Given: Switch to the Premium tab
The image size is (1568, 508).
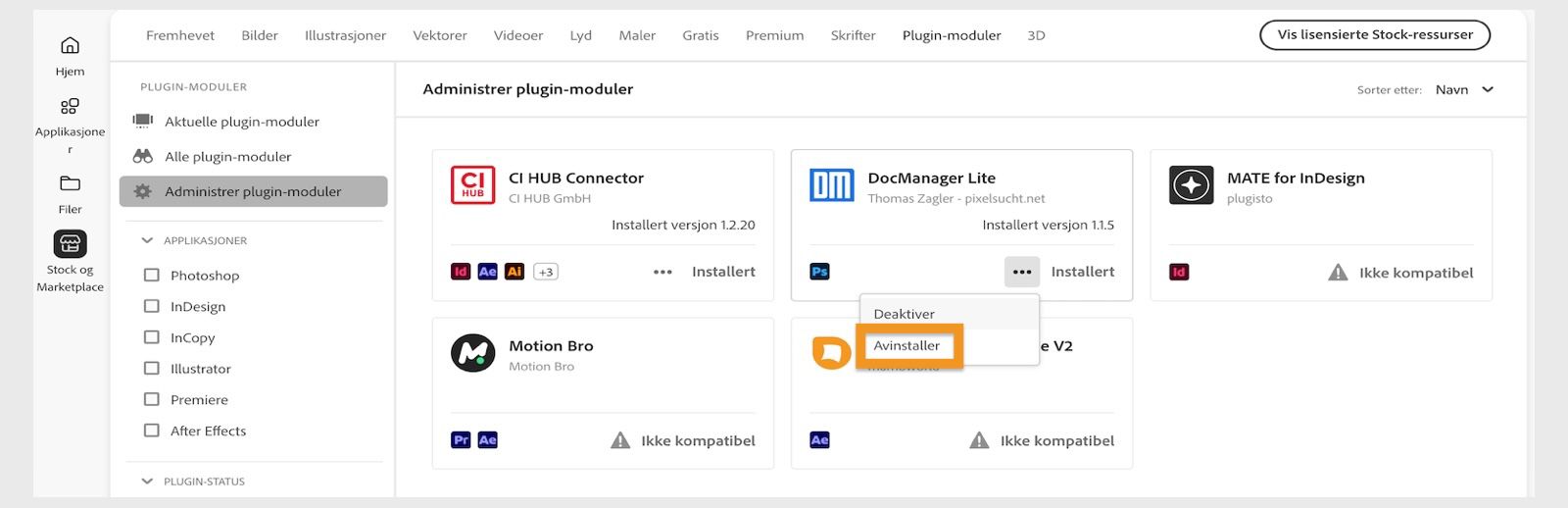Looking at the screenshot, I should point(774,35).
